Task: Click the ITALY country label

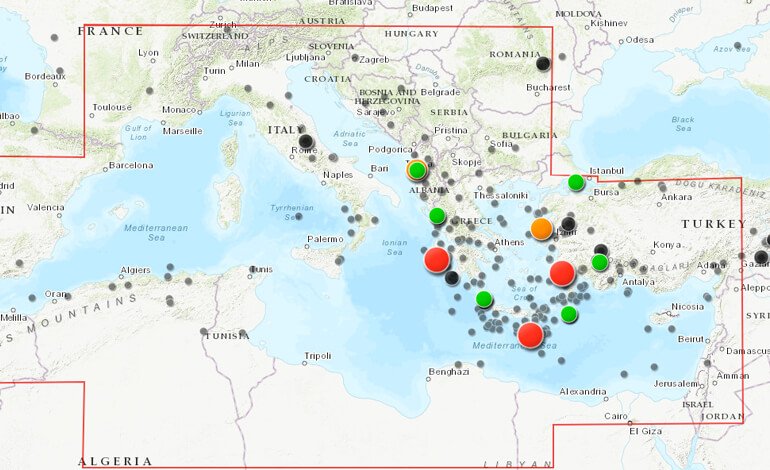Action: [x=286, y=130]
